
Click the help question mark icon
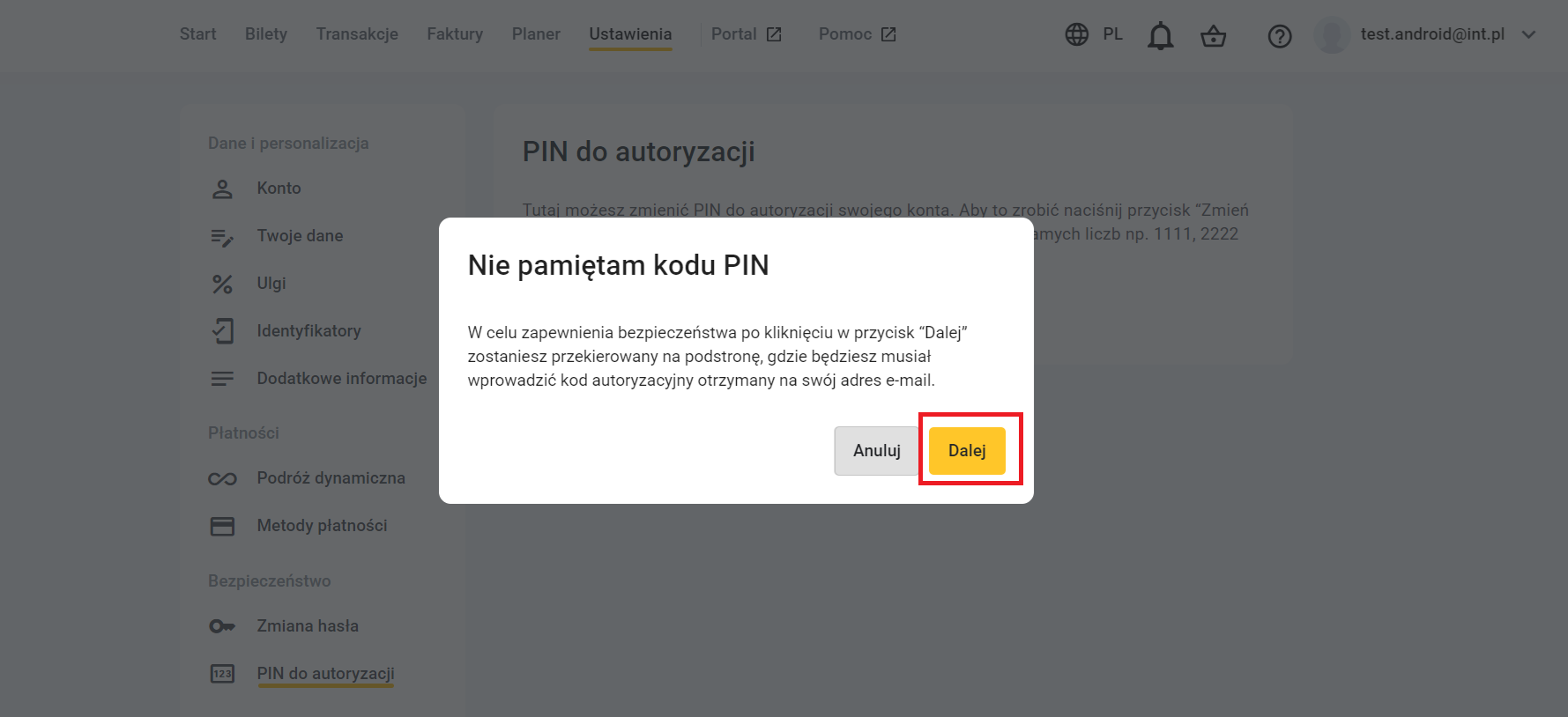coord(1280,36)
